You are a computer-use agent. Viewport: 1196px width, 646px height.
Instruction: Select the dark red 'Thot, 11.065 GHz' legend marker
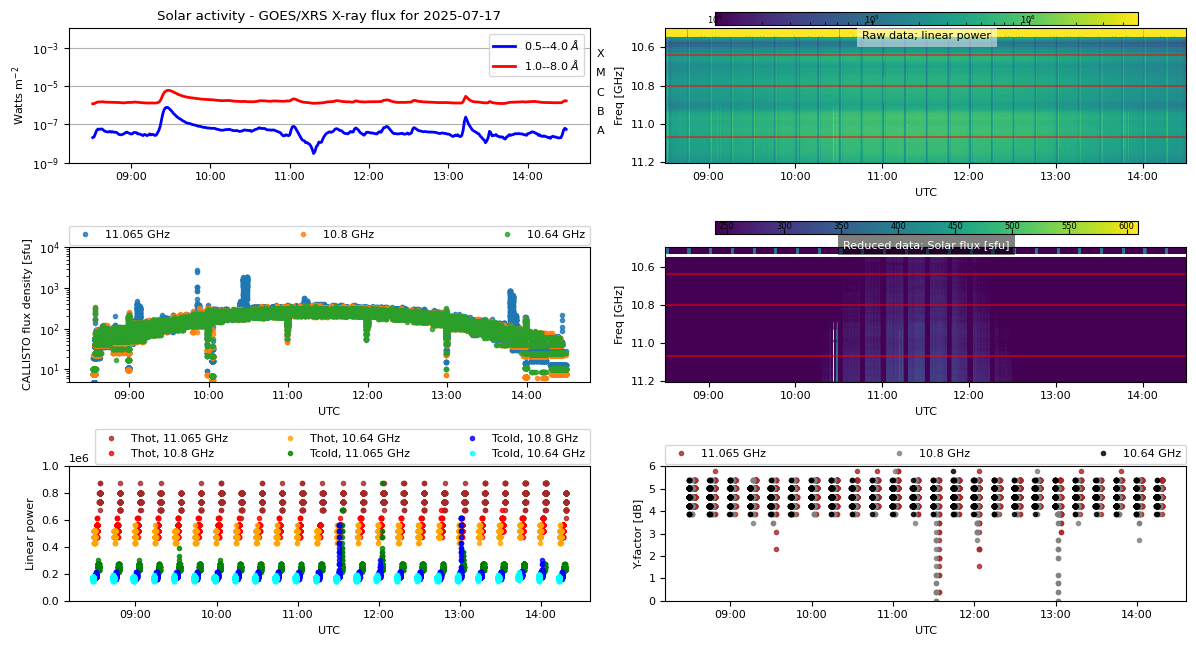click(x=112, y=438)
